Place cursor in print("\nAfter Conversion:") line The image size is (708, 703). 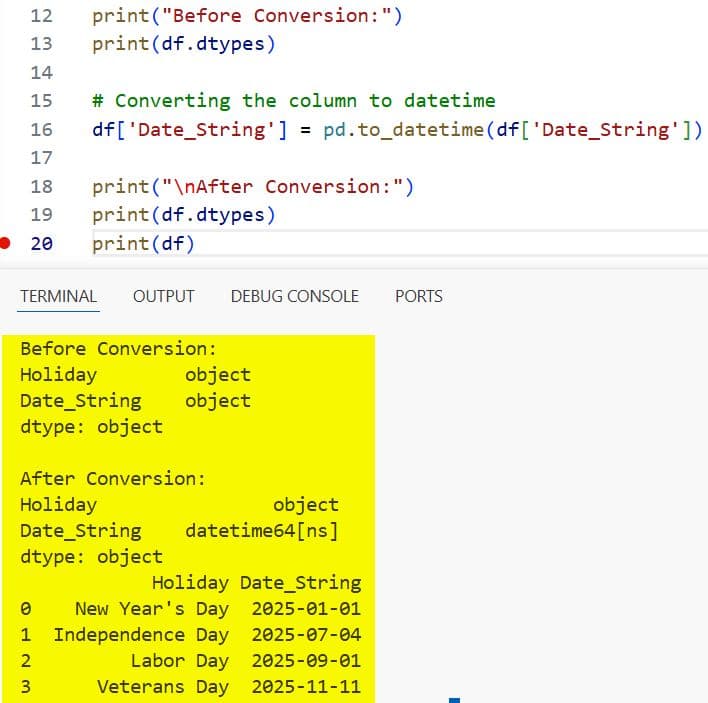point(253,187)
